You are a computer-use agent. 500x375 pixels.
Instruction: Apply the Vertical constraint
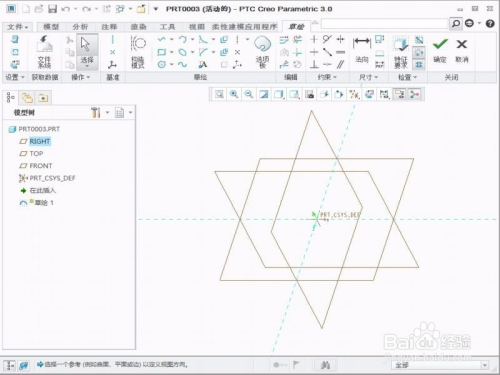[314, 40]
